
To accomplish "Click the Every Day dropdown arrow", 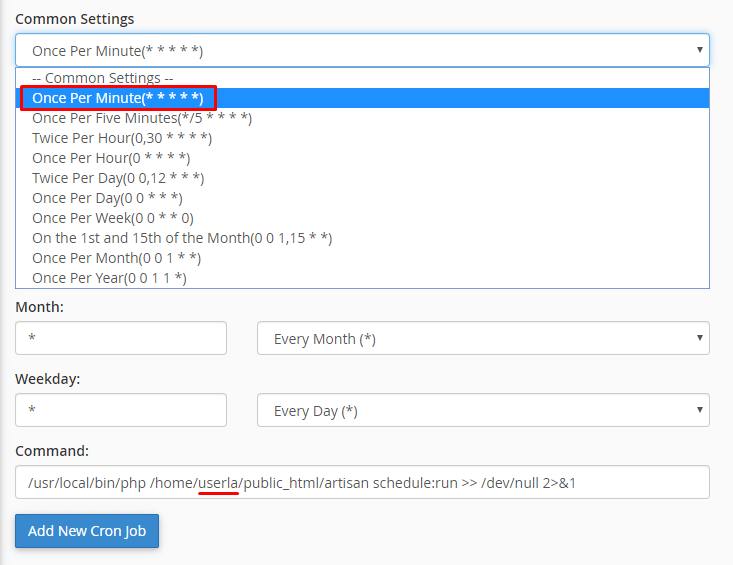I will pyautogui.click(x=698, y=410).
